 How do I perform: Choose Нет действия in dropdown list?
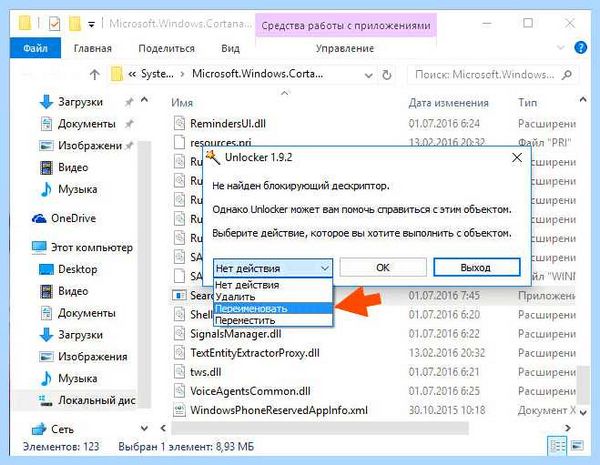click(273, 284)
